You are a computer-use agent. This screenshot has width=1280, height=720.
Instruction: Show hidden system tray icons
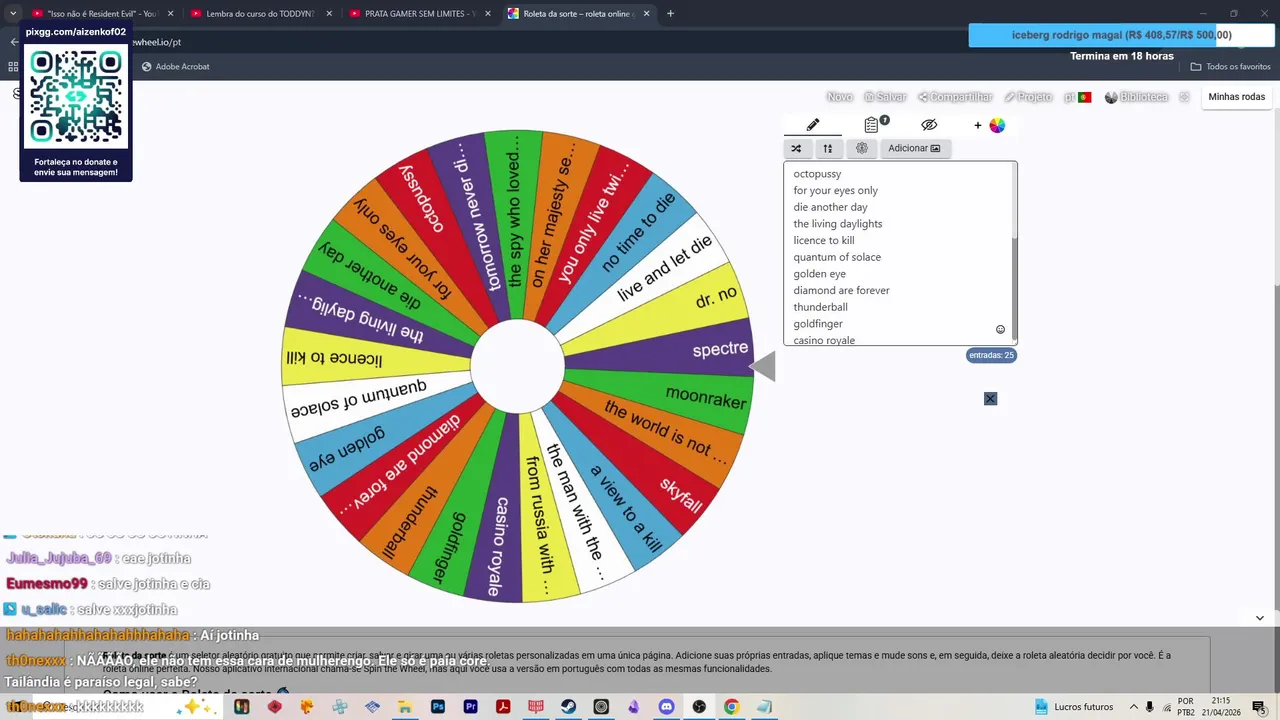tap(1133, 707)
